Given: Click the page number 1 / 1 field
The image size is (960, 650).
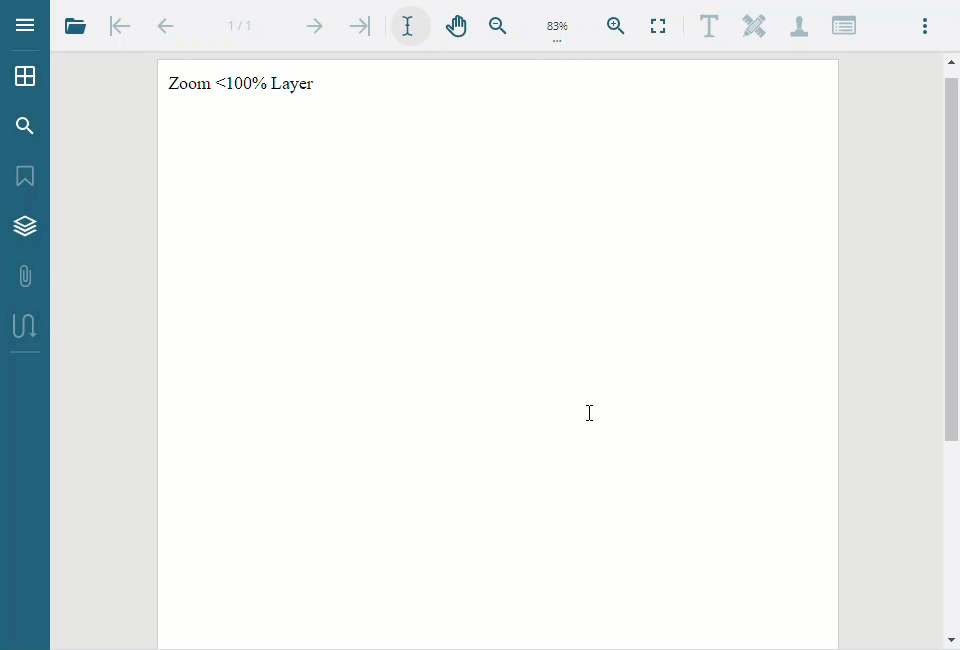Looking at the screenshot, I should click(239, 26).
